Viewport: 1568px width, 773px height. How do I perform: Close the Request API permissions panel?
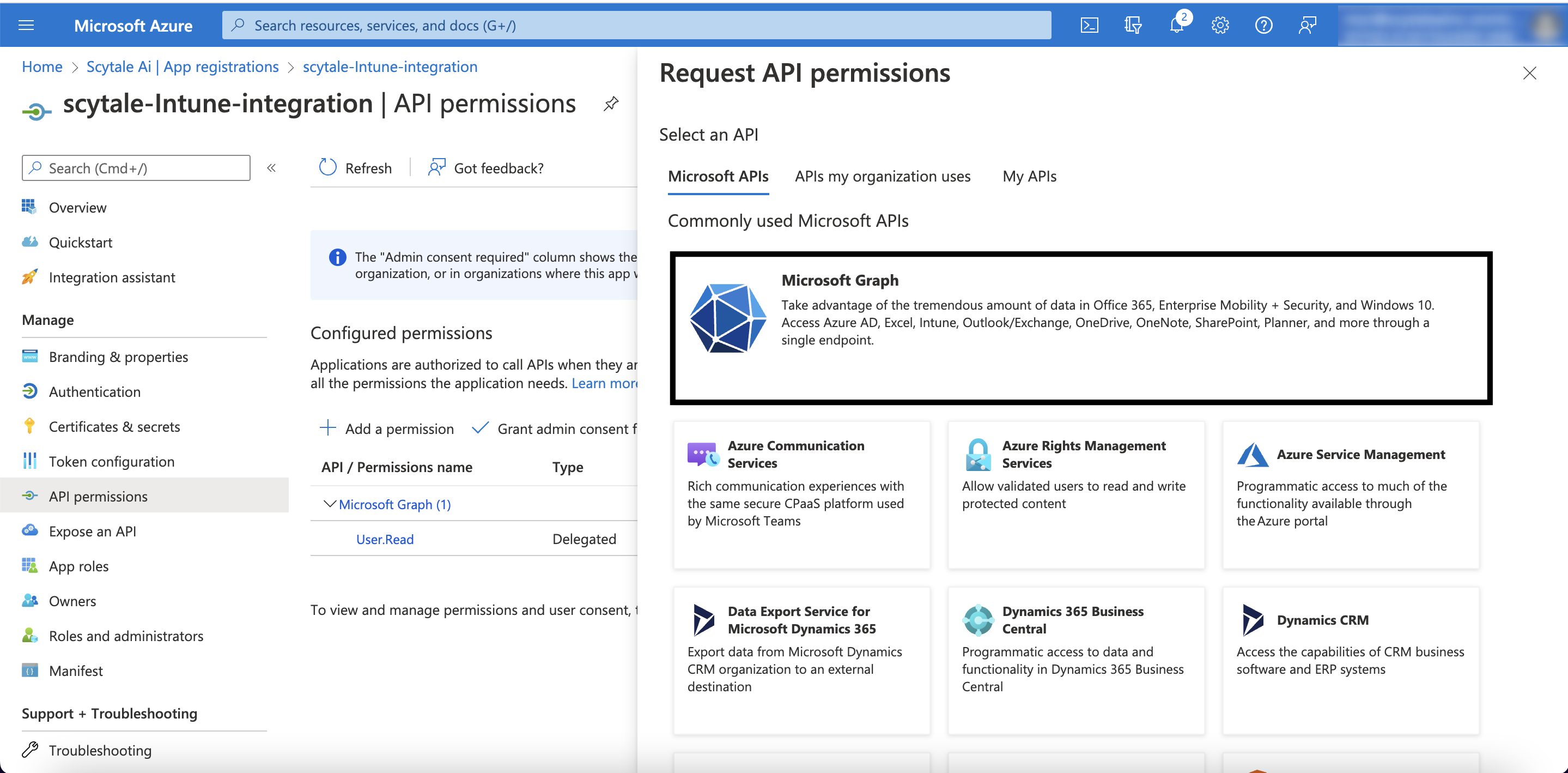1529,73
